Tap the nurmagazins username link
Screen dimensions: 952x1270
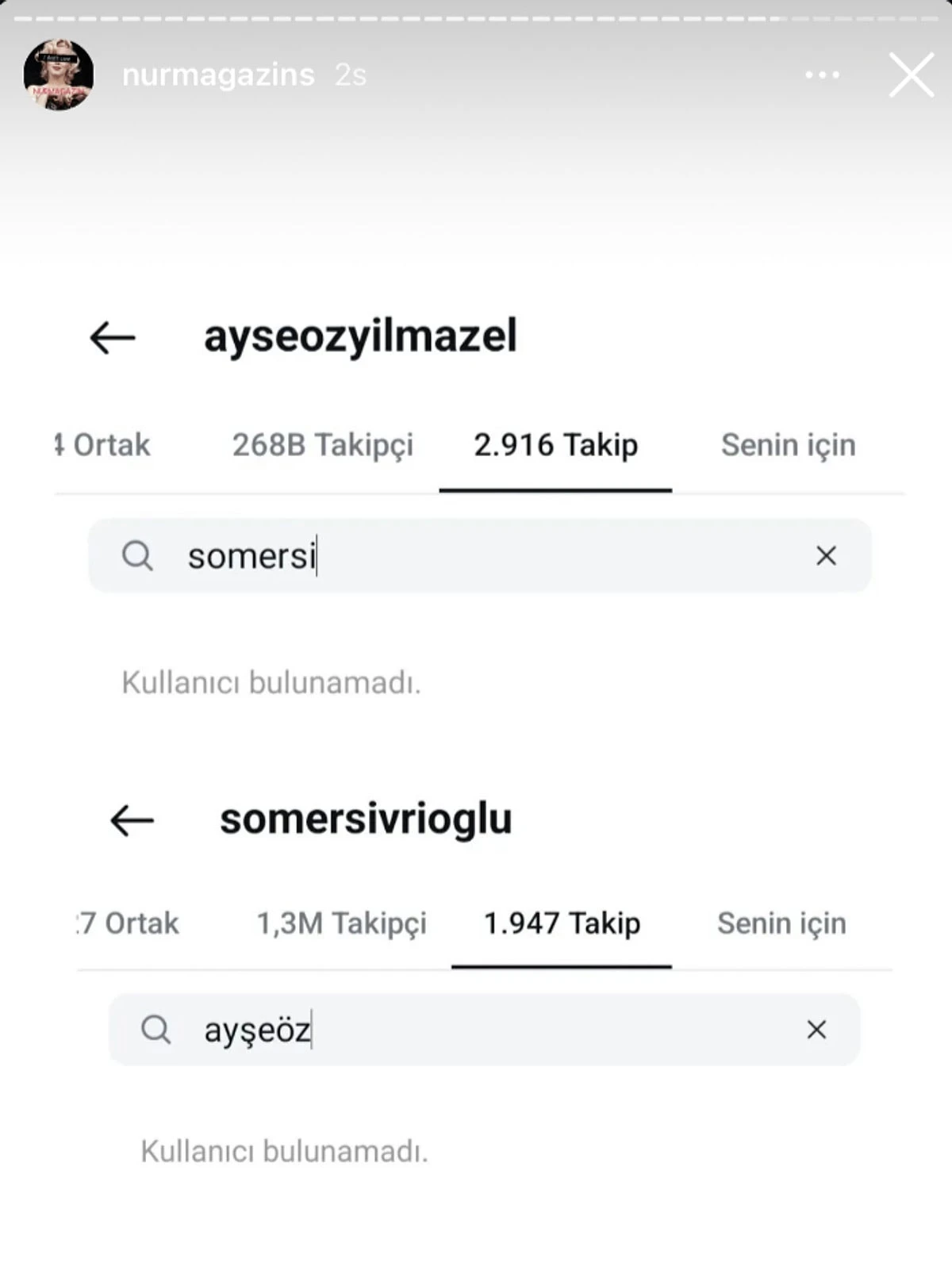(x=218, y=75)
